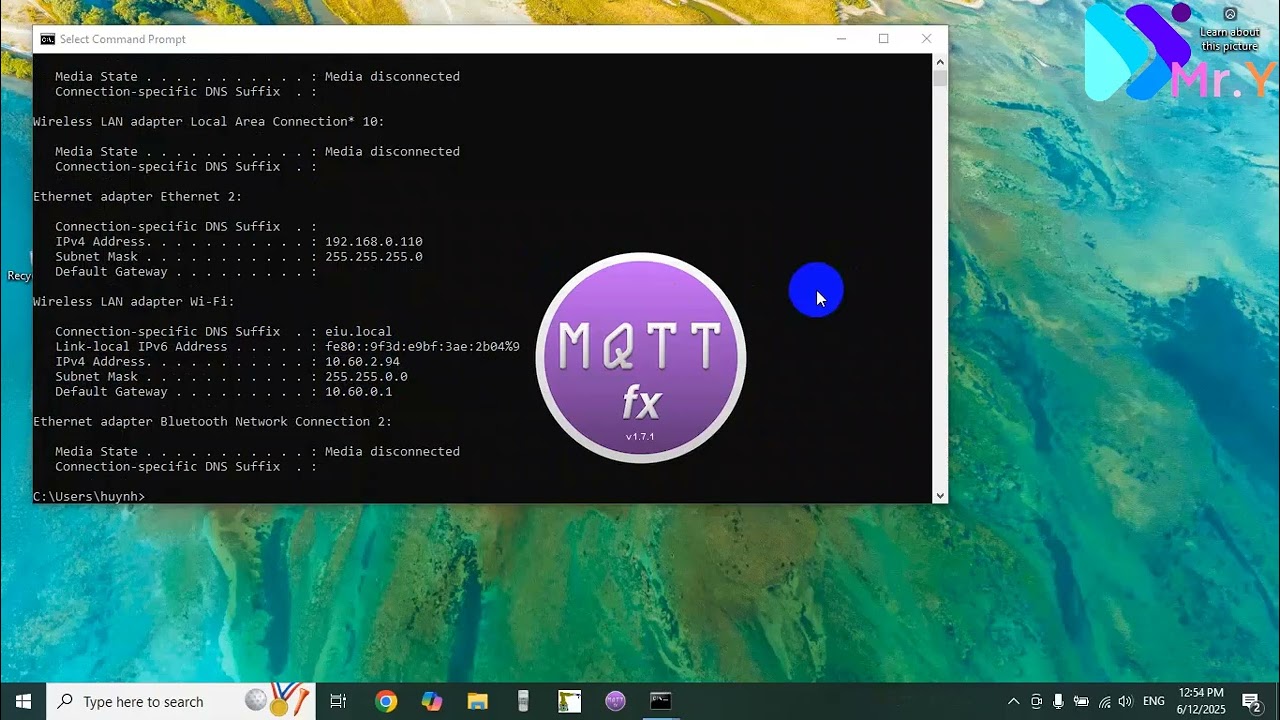Click the IPv4 address 192.168.0.110
The image size is (1280, 720).
pyautogui.click(x=374, y=242)
